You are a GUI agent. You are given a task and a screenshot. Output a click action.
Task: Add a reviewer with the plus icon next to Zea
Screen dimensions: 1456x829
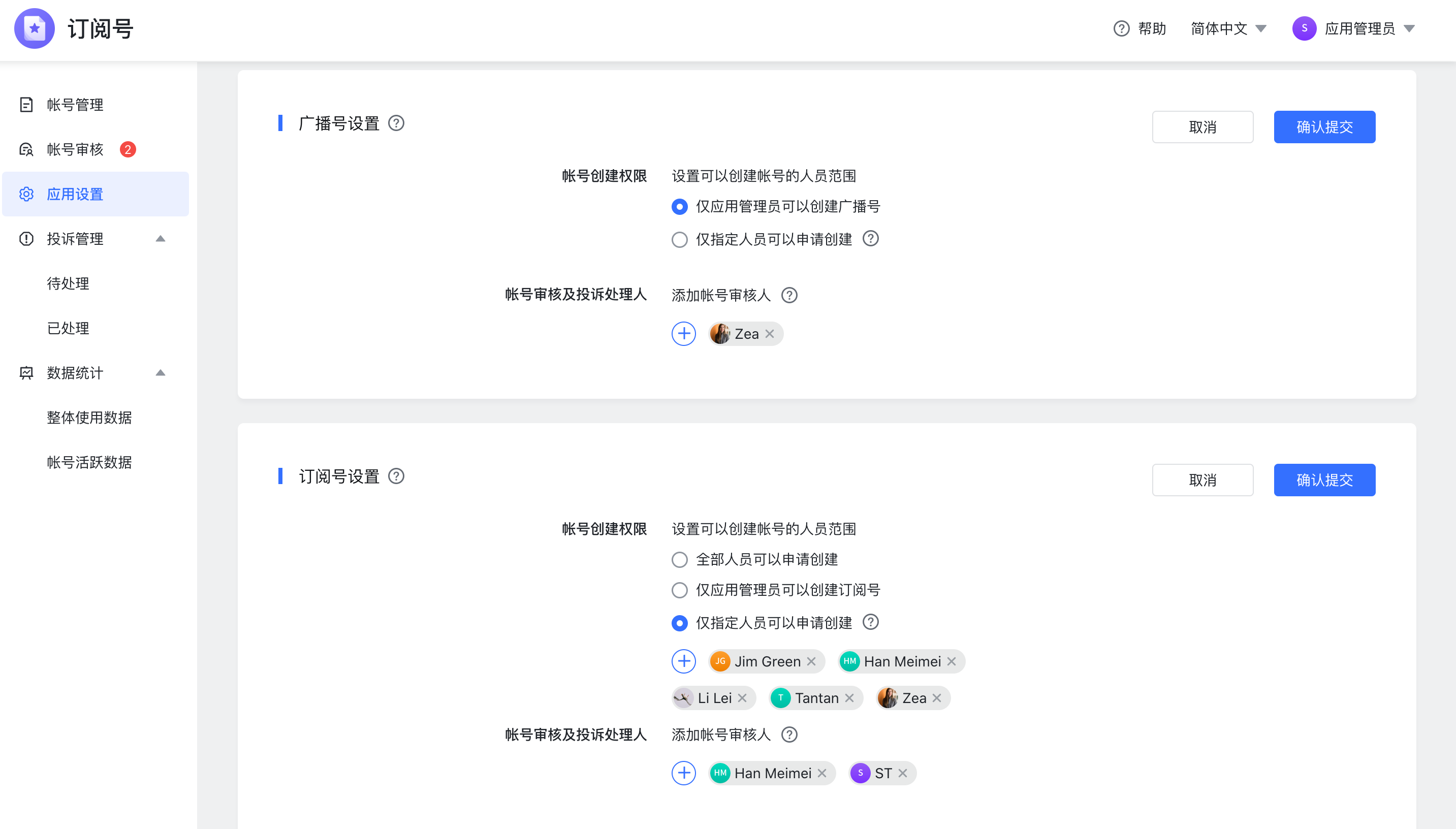coord(683,334)
